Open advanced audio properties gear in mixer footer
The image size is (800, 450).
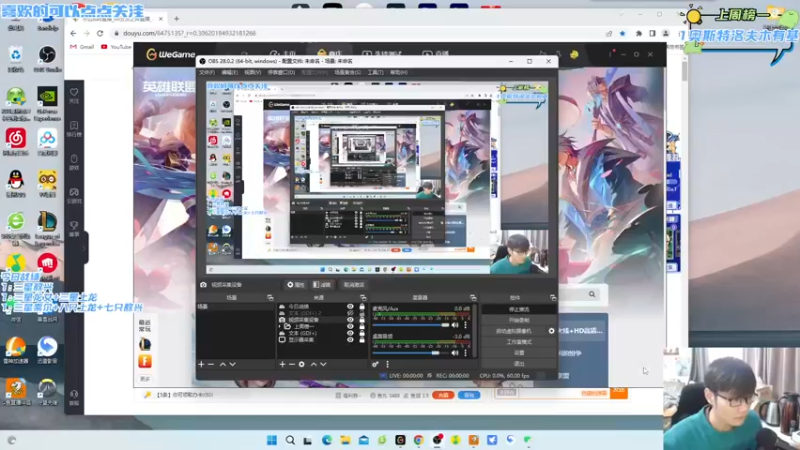coord(376,364)
